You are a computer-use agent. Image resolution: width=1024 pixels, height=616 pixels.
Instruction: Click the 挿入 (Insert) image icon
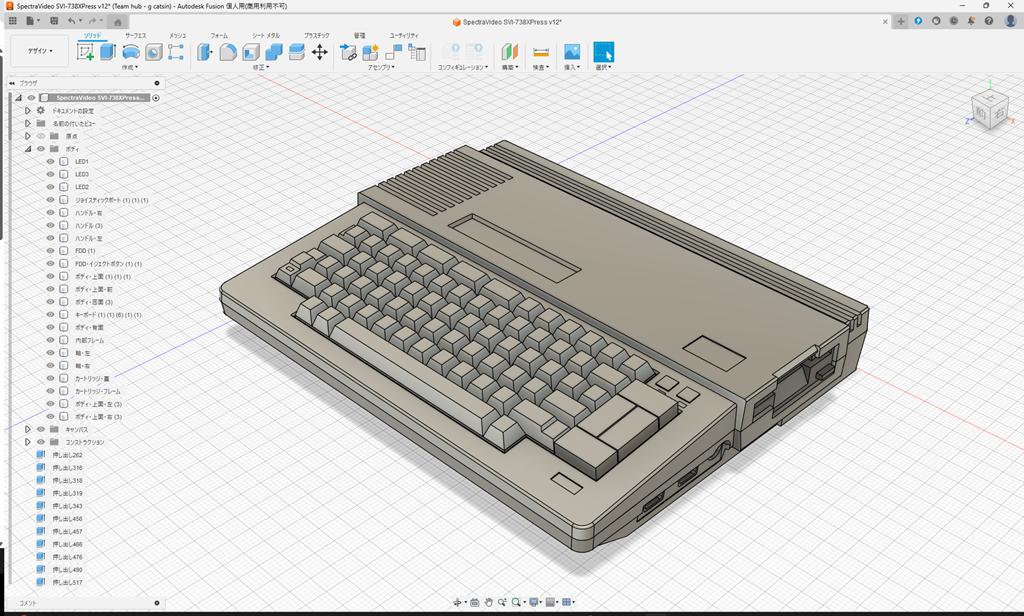point(570,50)
